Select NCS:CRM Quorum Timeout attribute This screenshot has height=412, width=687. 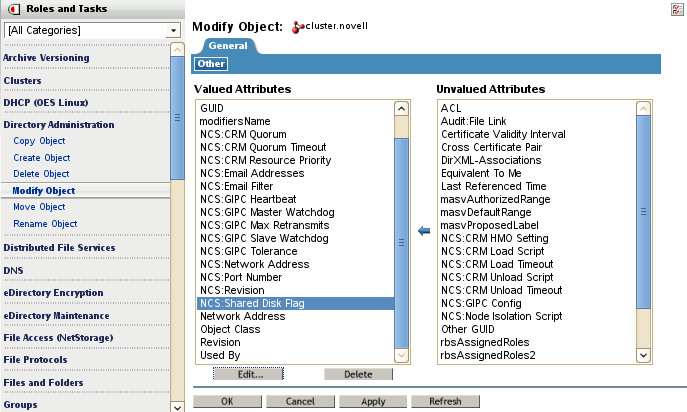(x=295, y=147)
